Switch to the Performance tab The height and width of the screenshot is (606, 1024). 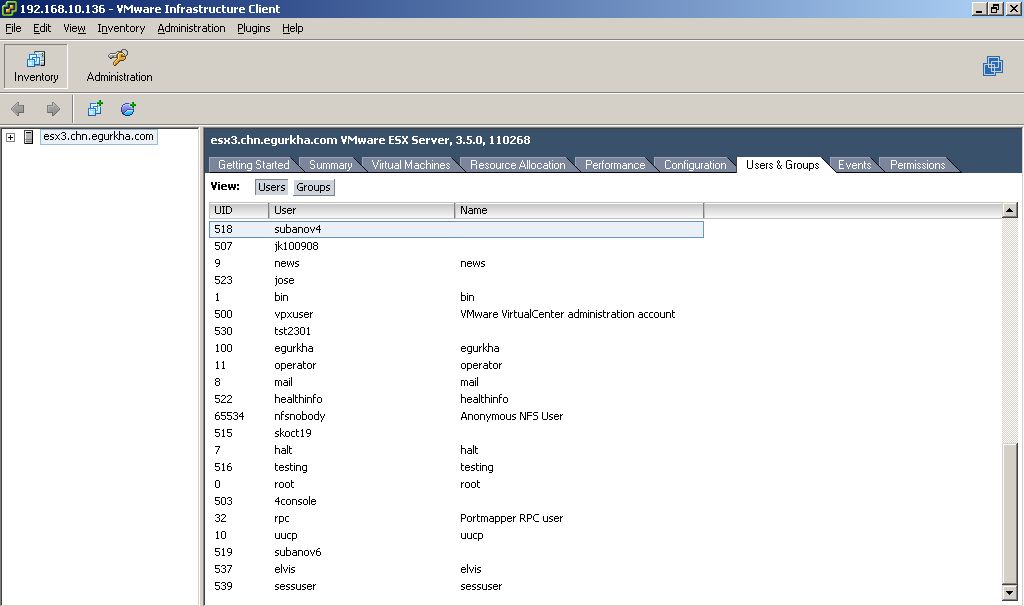point(615,165)
